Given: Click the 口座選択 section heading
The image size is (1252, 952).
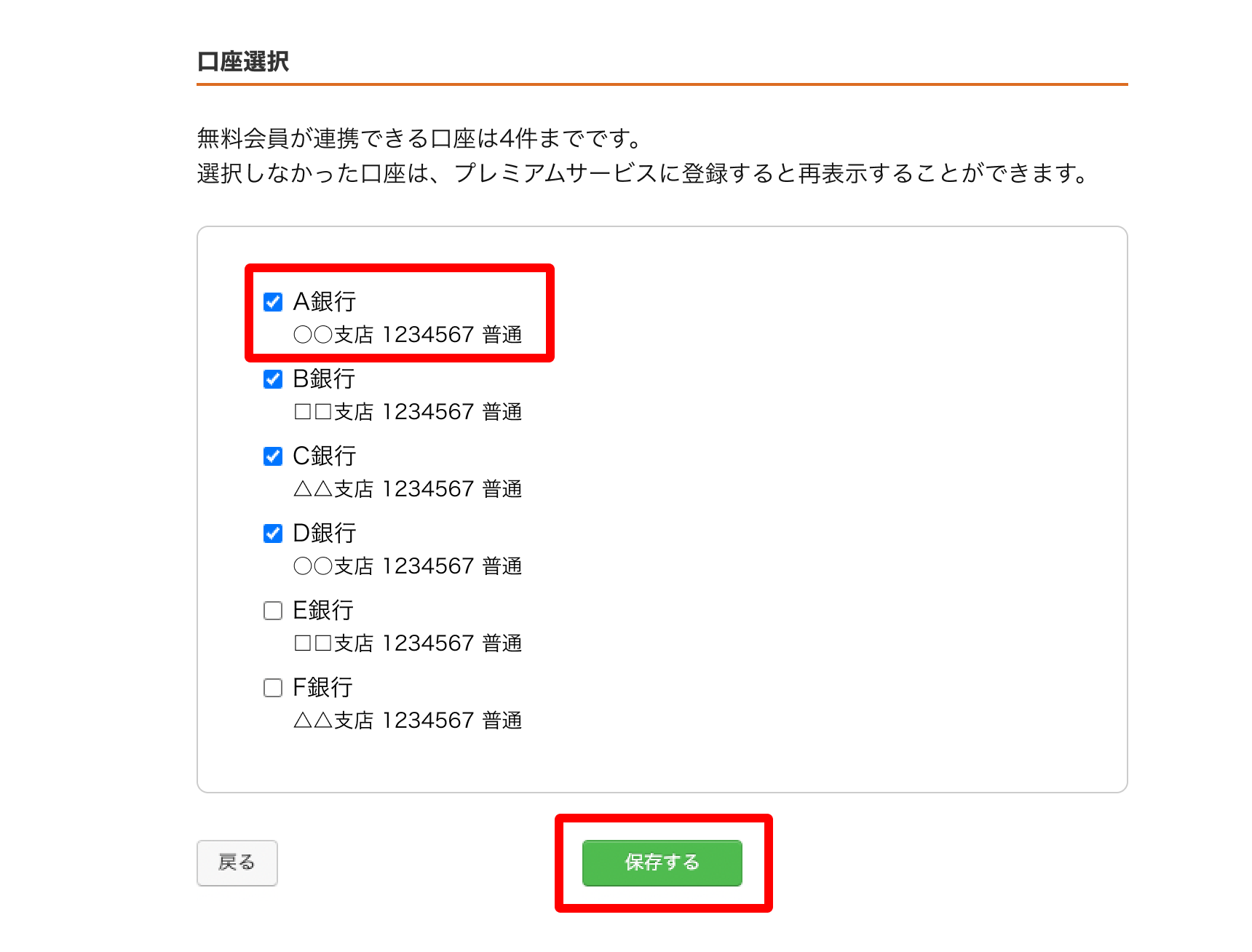Looking at the screenshot, I should pyautogui.click(x=243, y=62).
